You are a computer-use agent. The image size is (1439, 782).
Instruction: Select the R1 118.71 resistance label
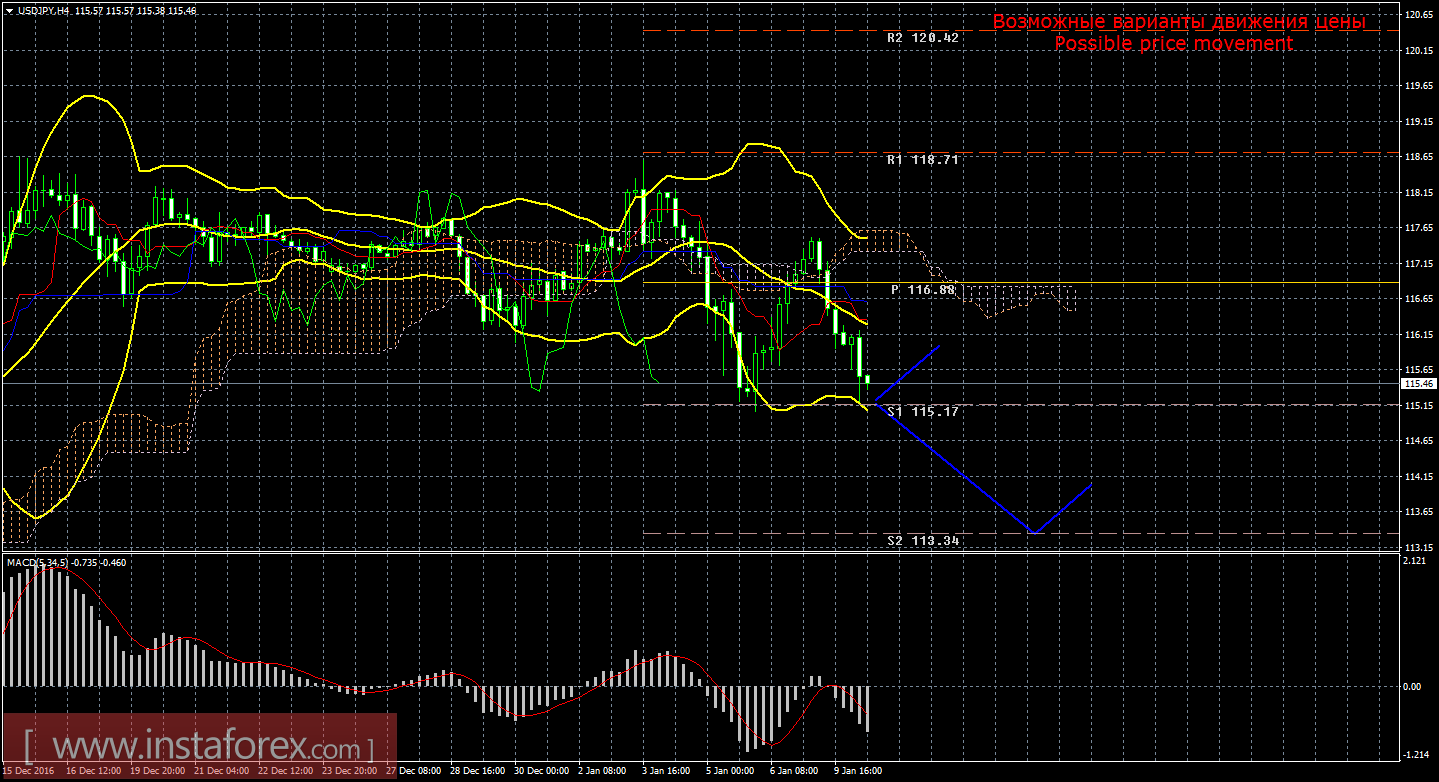click(x=922, y=159)
